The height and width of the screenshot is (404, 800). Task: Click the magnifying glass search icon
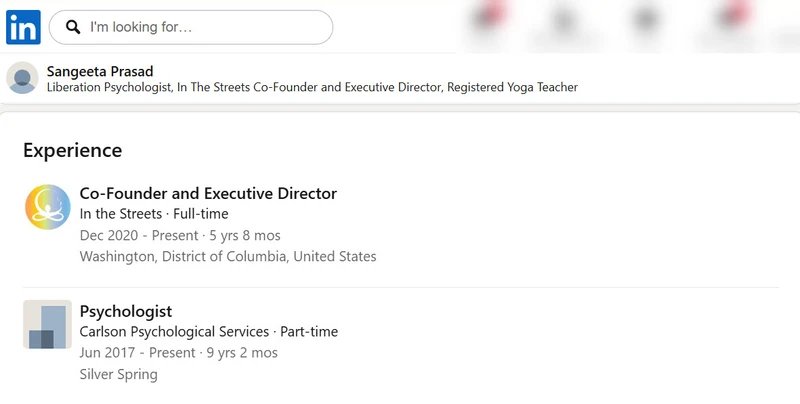[73, 27]
